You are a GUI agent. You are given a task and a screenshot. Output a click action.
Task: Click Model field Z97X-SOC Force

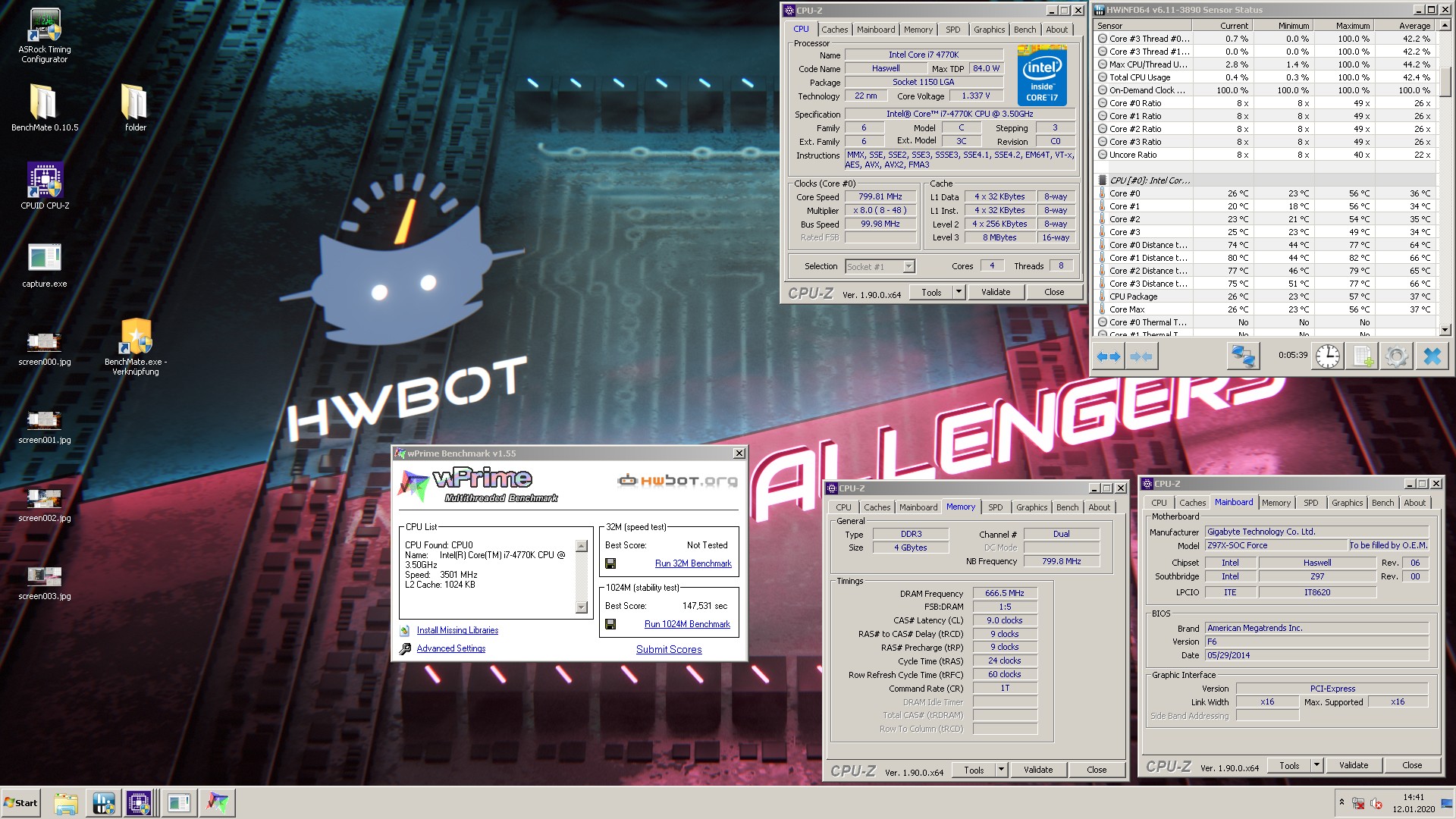point(1276,545)
